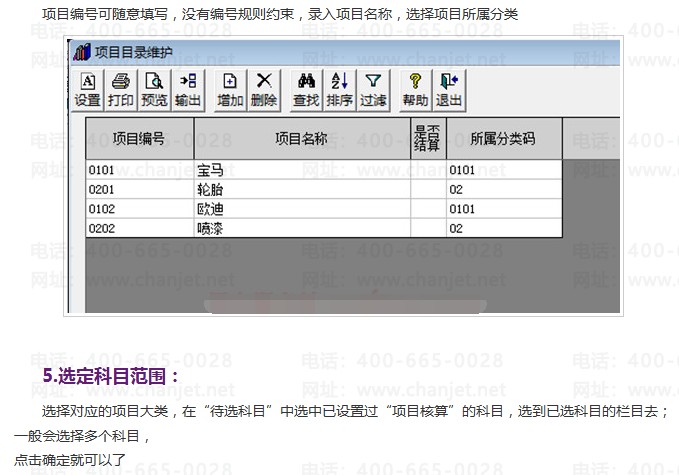
Task: Open 设置 settings toolbar button
Action: point(88,90)
